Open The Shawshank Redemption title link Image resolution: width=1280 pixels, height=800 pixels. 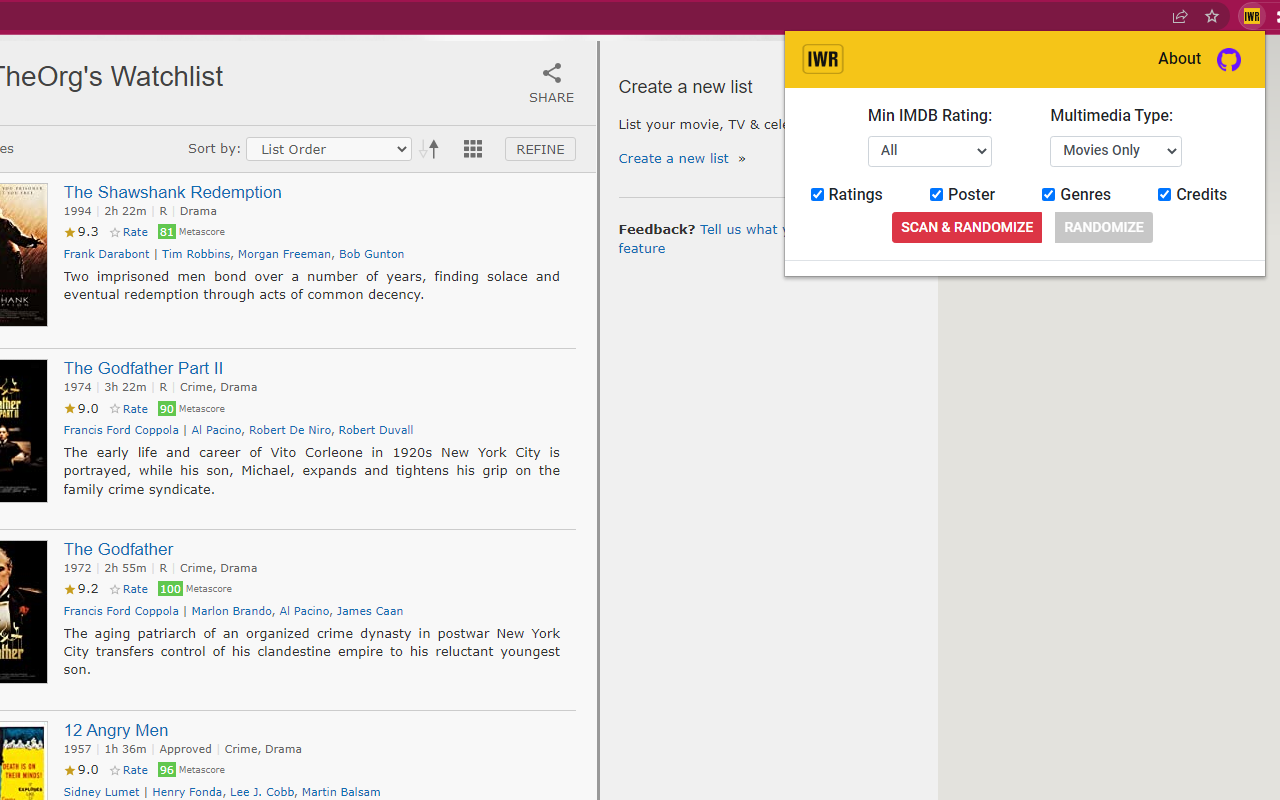point(172,192)
